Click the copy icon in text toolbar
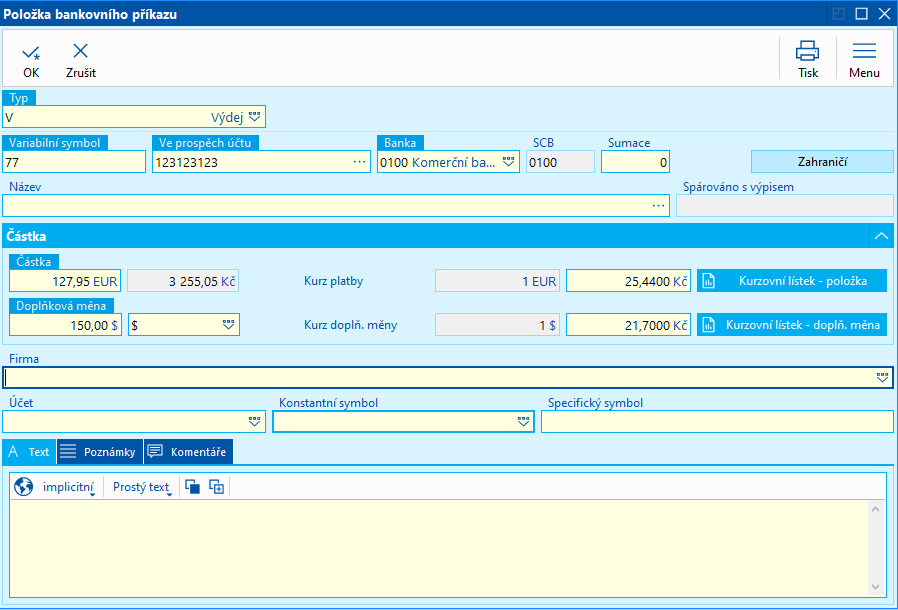Viewport: 898px width, 610px height. pos(193,487)
